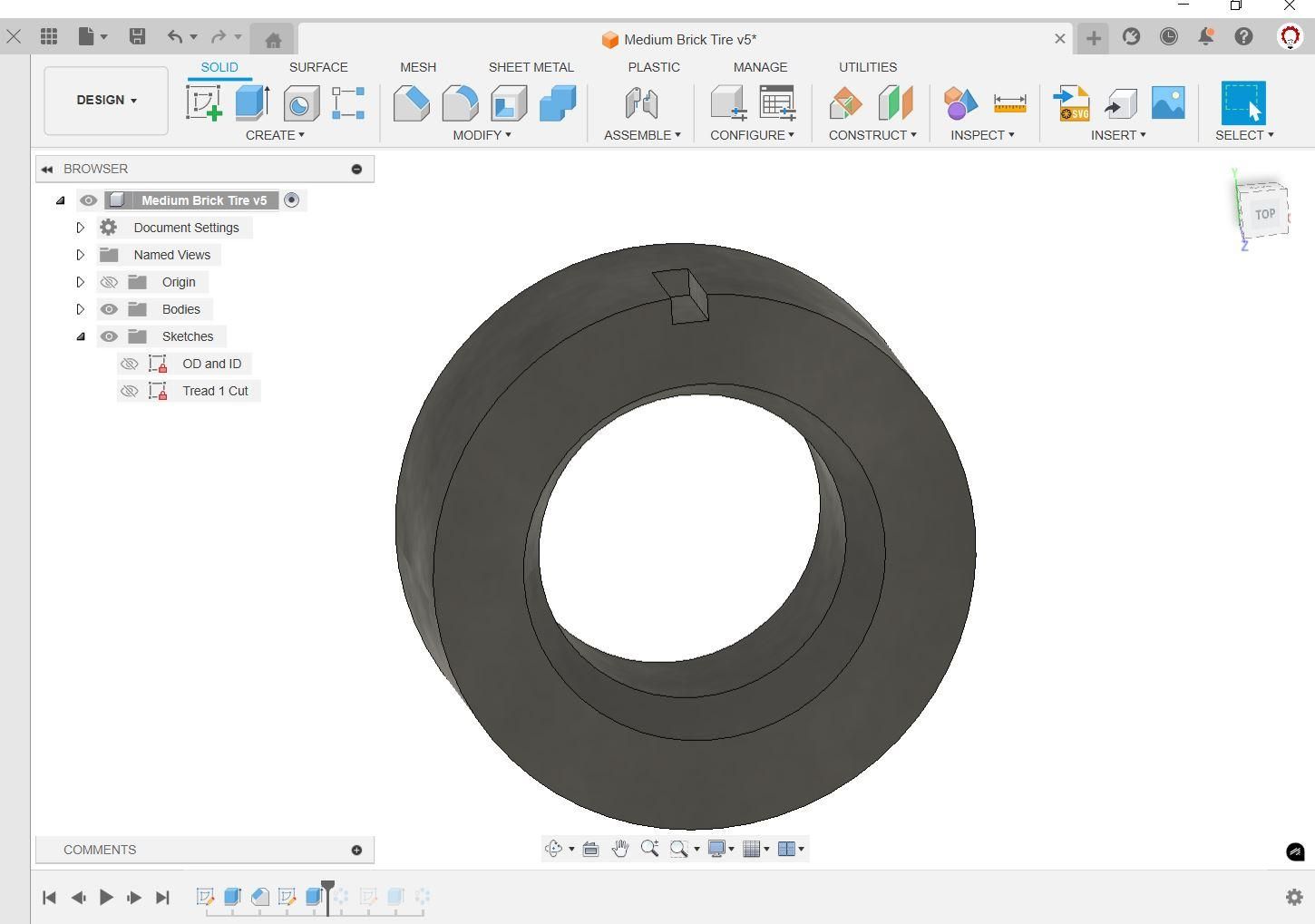Play the timeline forward

[106, 897]
